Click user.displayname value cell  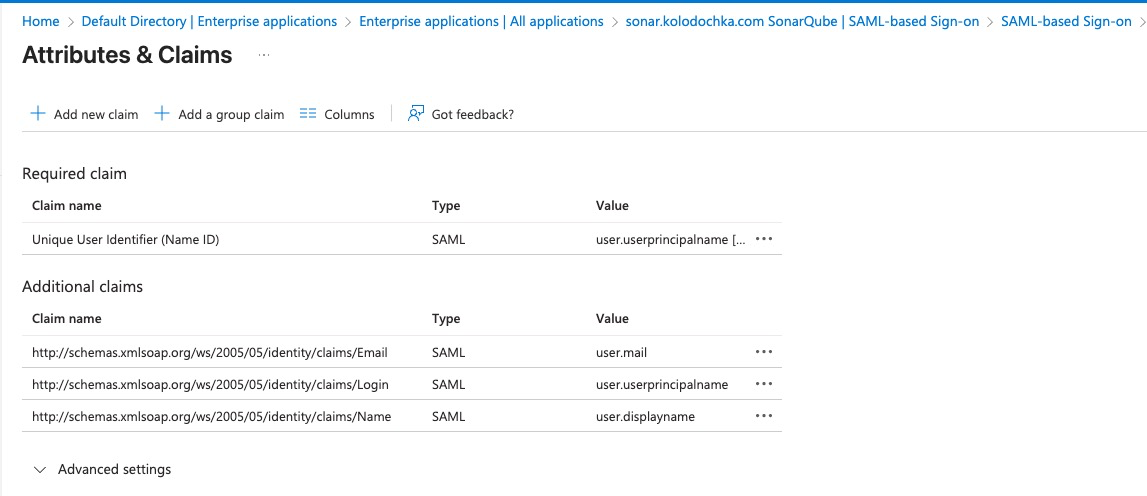tap(645, 416)
